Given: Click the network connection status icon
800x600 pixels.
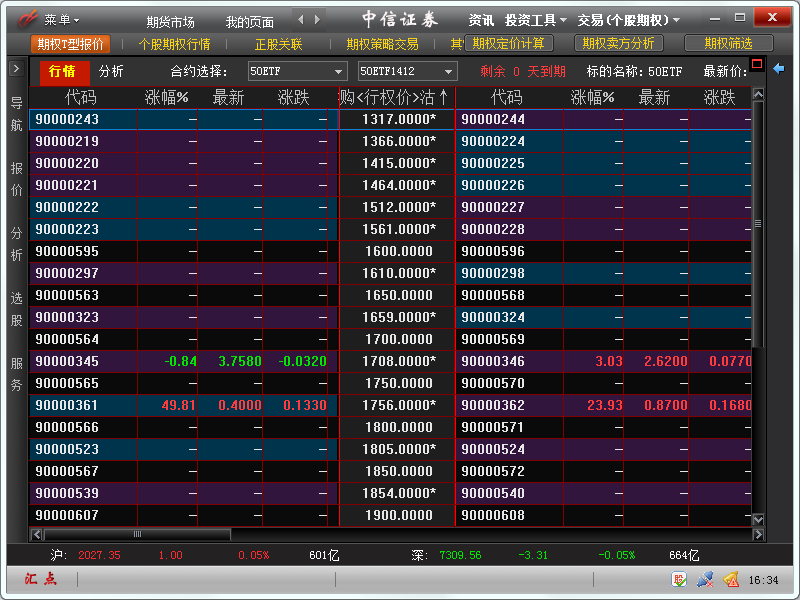Looking at the screenshot, I should [705, 579].
